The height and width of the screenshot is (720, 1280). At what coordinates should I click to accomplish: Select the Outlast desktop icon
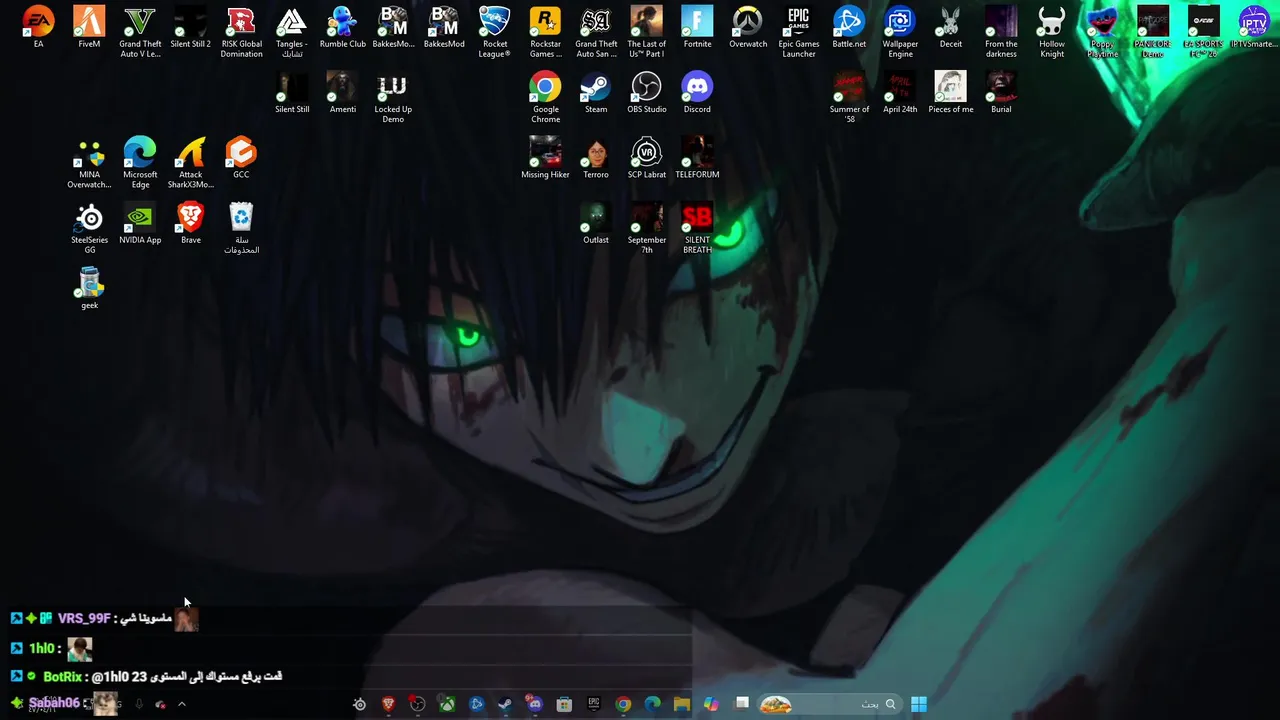[x=596, y=223]
